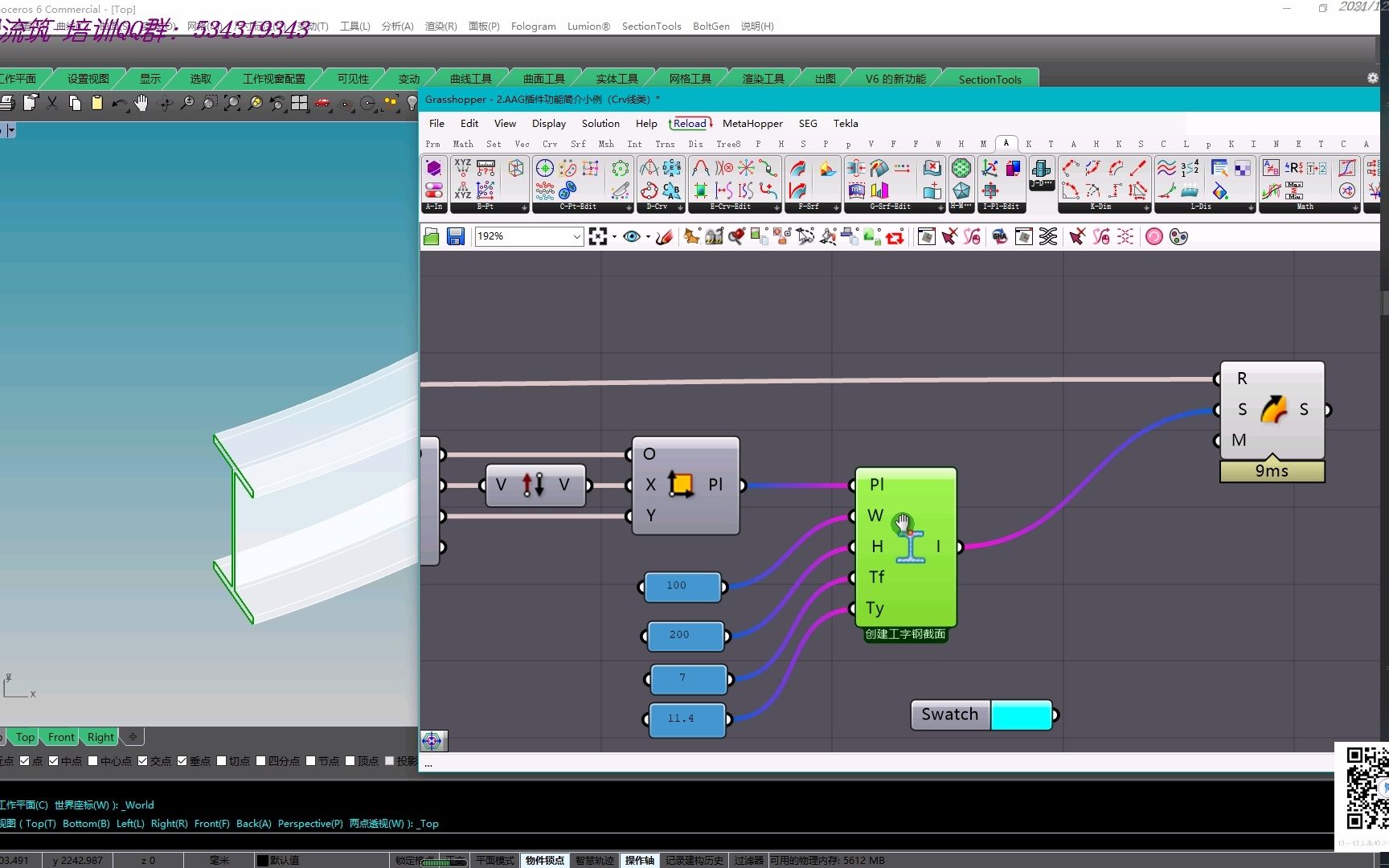Switch to the Front viewport tab
This screenshot has height=868, width=1389.
click(x=61, y=737)
